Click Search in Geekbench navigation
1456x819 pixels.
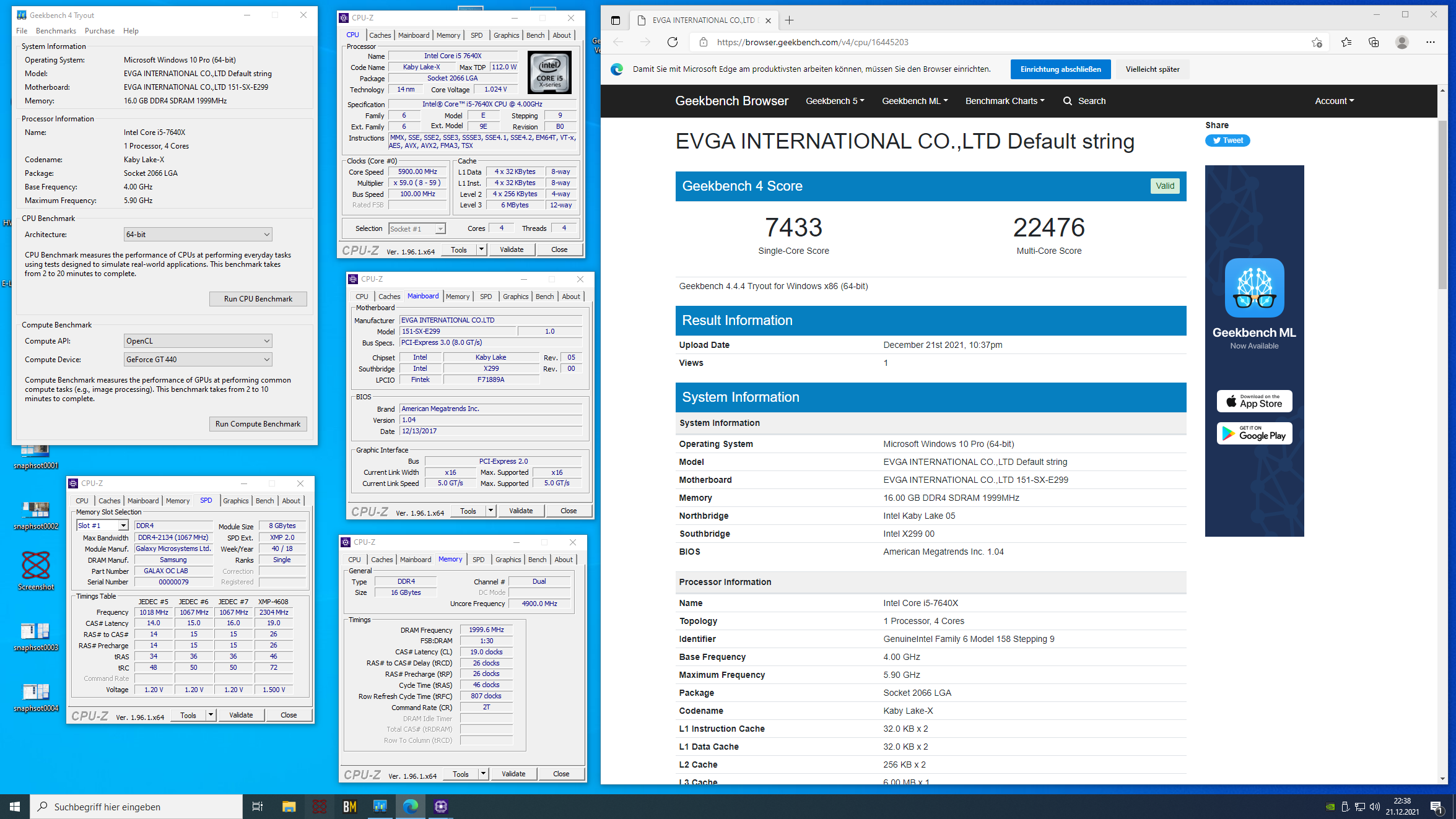pyautogui.click(x=1084, y=101)
